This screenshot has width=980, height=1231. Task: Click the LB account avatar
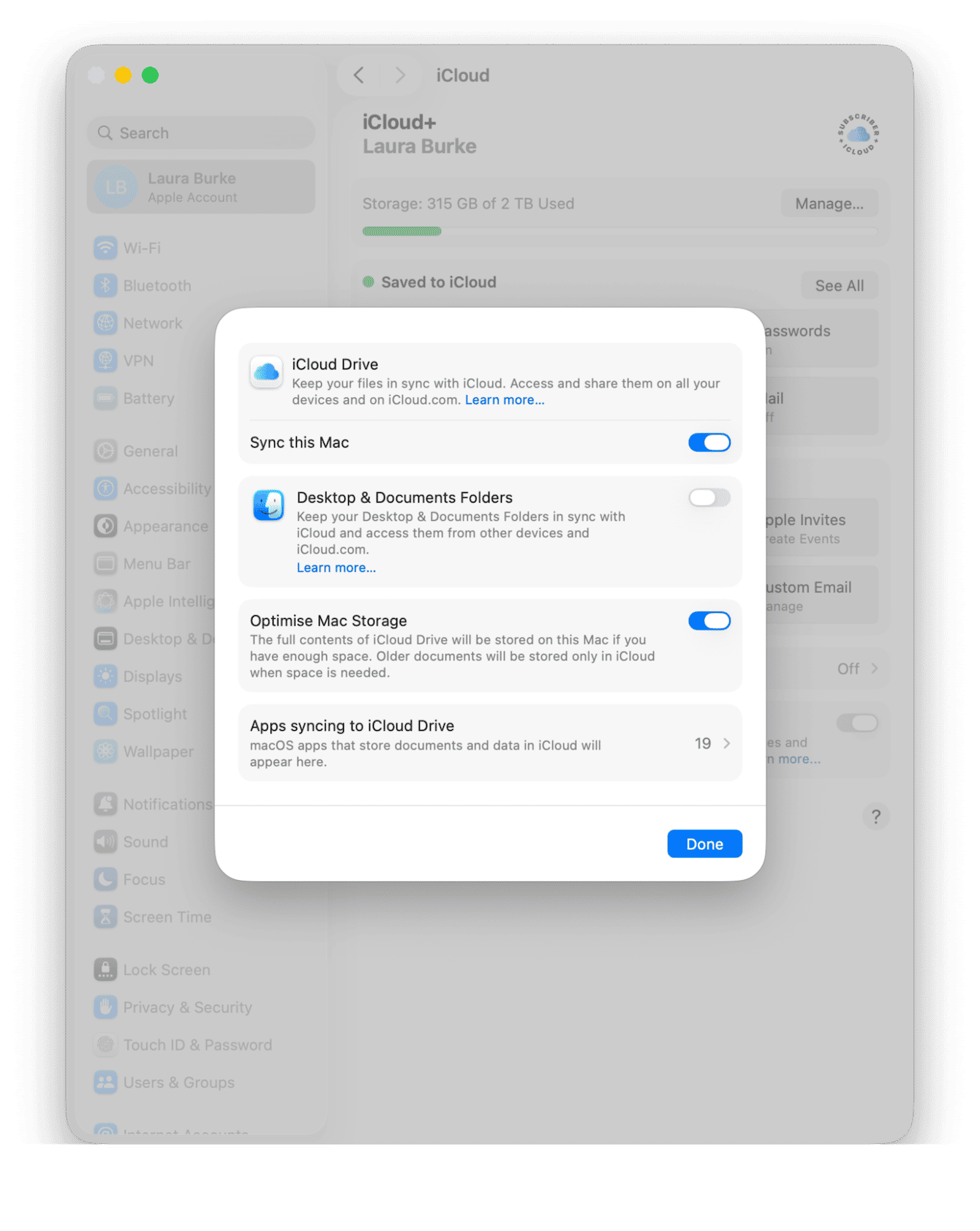point(116,187)
